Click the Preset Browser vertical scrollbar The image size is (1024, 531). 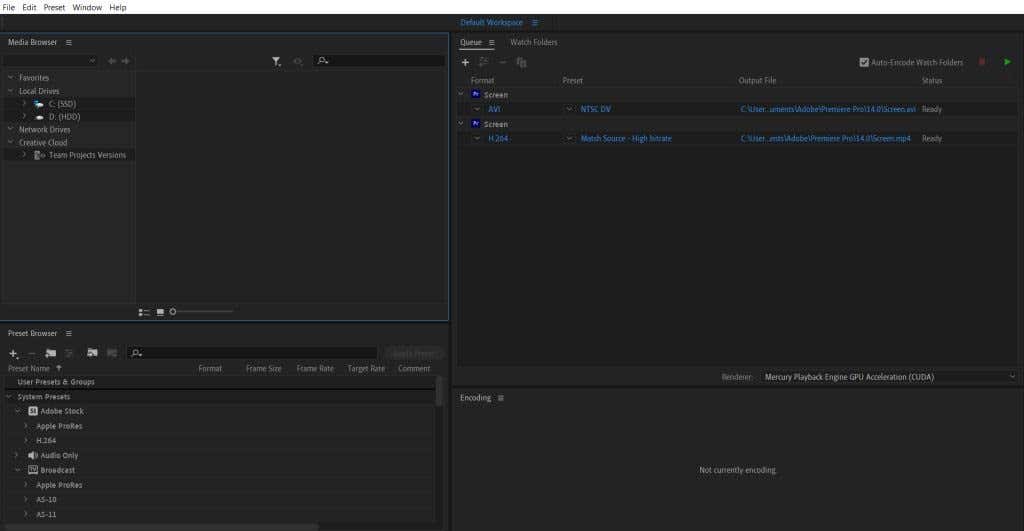click(439, 392)
